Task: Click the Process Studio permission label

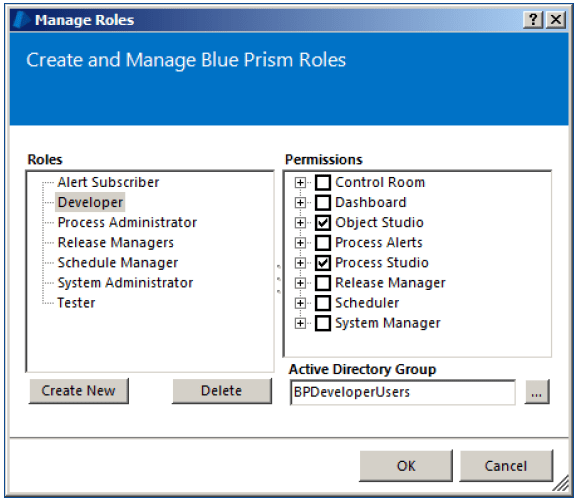Action: tap(382, 263)
